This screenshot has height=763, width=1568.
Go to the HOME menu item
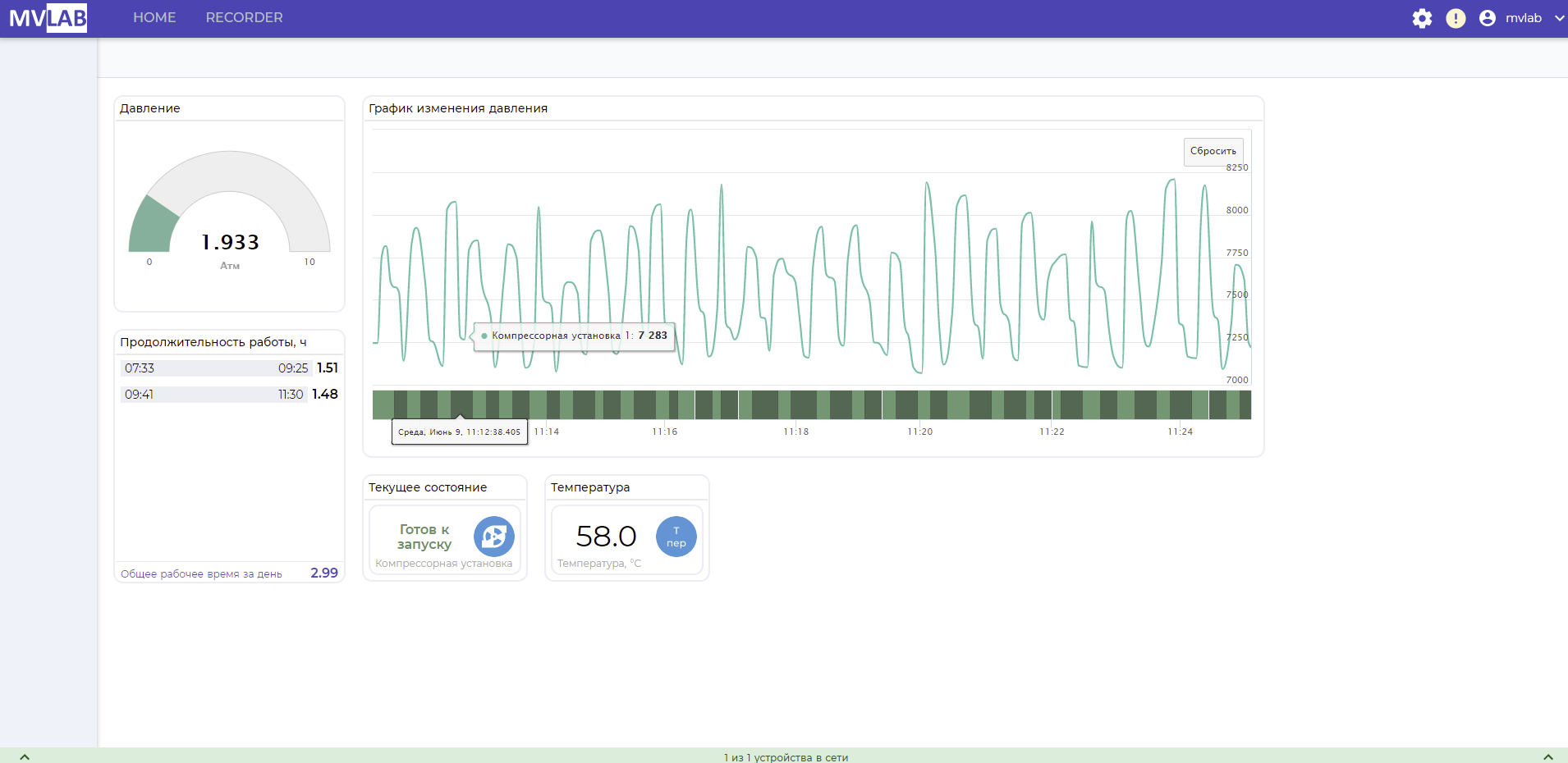click(154, 18)
